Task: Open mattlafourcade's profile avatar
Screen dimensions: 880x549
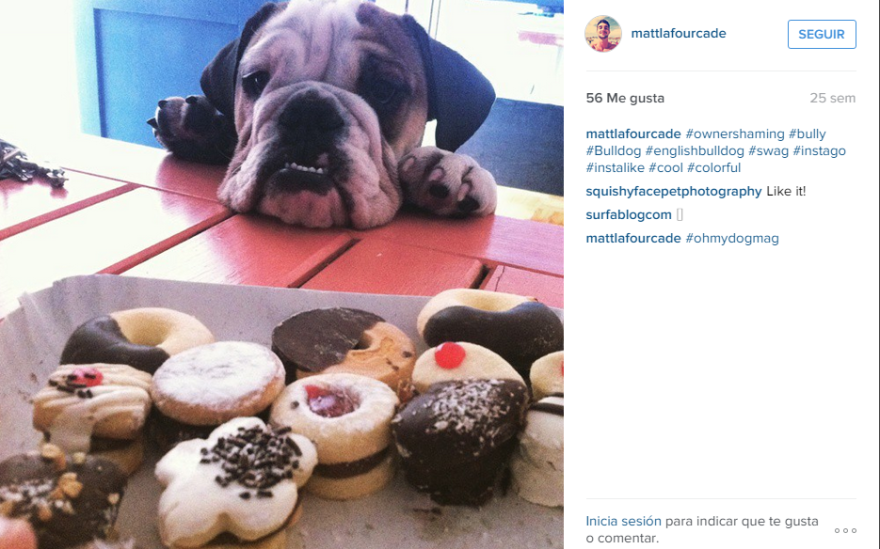Action: point(603,34)
